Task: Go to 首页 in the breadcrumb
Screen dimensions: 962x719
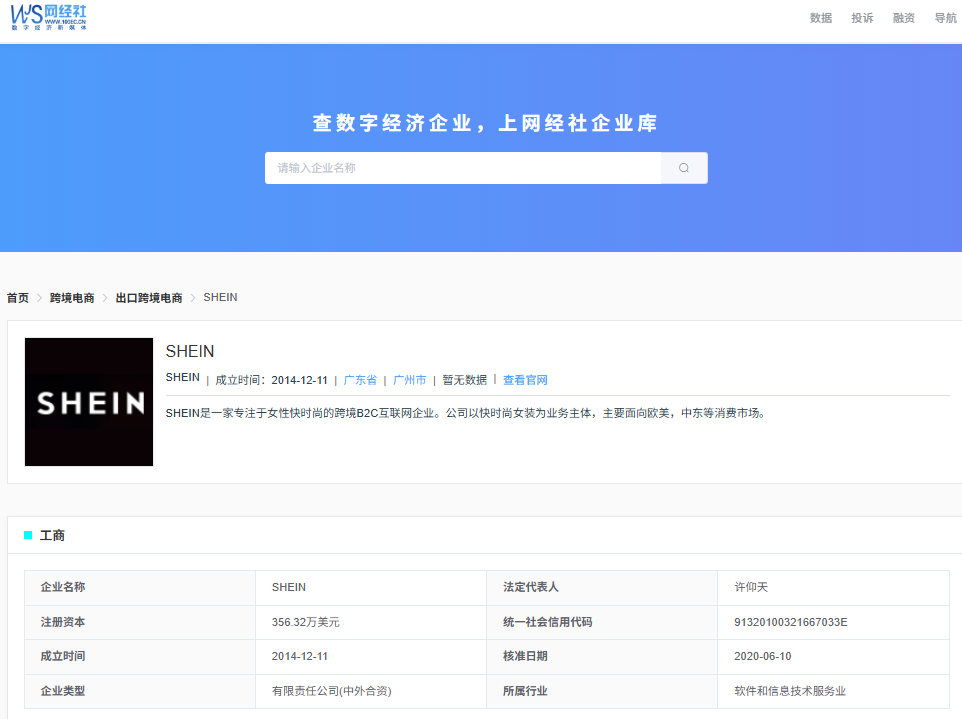Action: point(18,298)
